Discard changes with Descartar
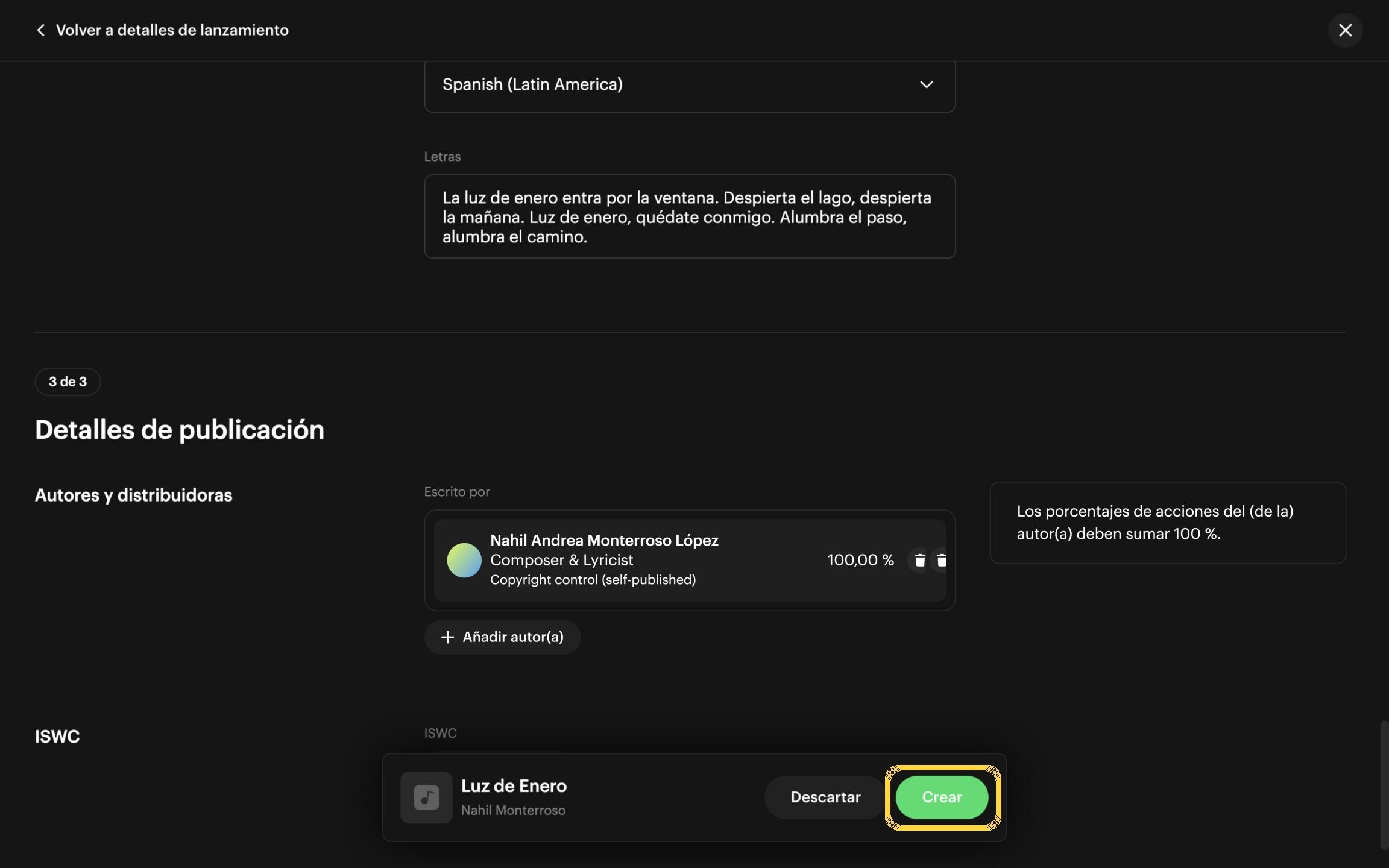The width and height of the screenshot is (1389, 868). click(825, 797)
